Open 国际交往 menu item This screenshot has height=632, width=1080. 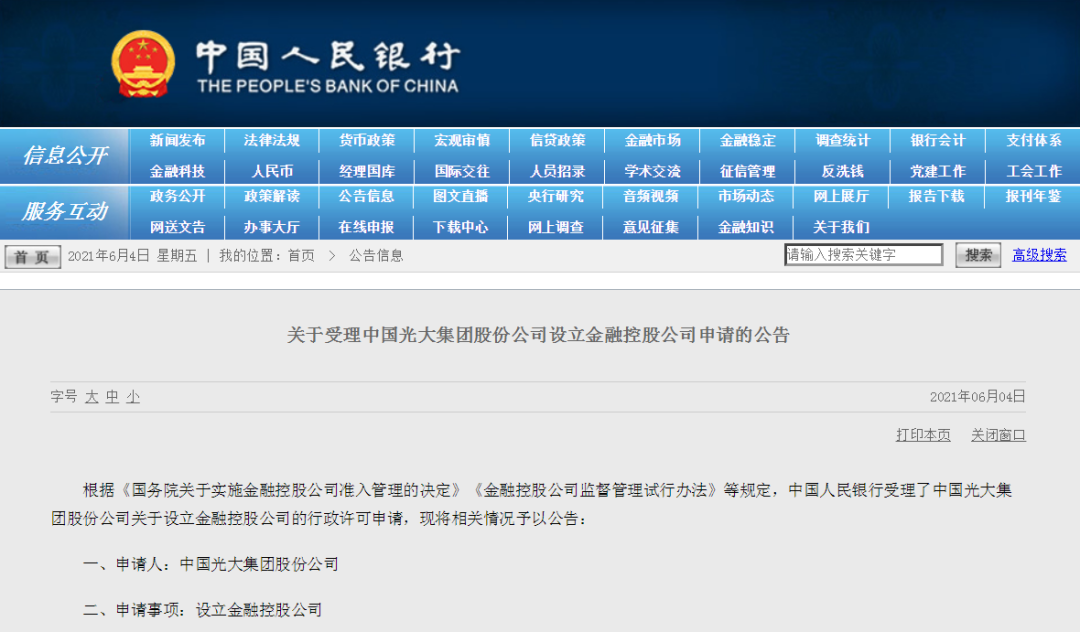click(462, 171)
